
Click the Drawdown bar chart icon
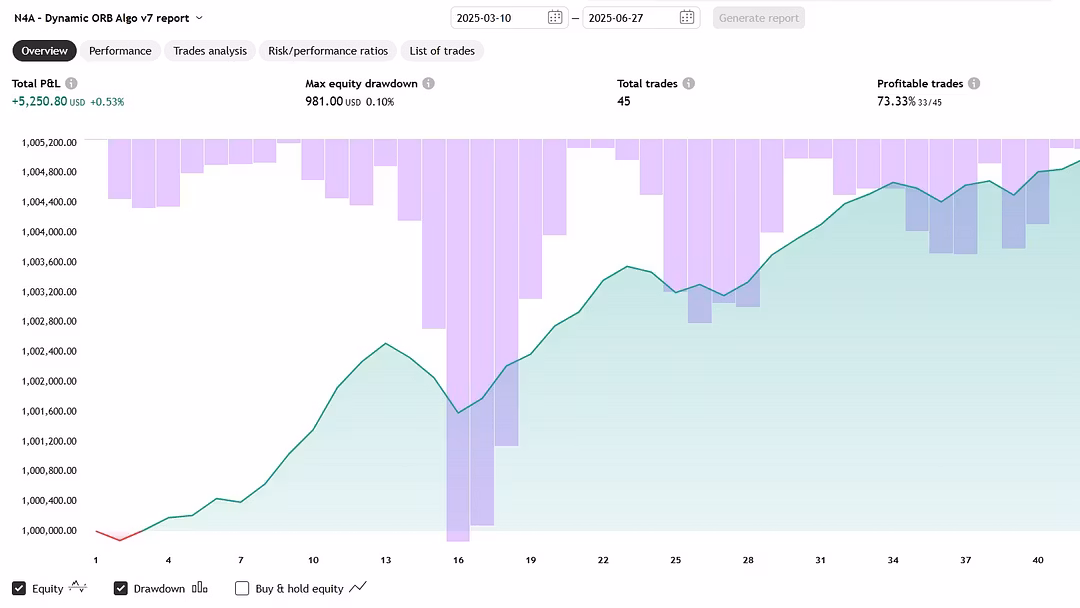pos(200,587)
